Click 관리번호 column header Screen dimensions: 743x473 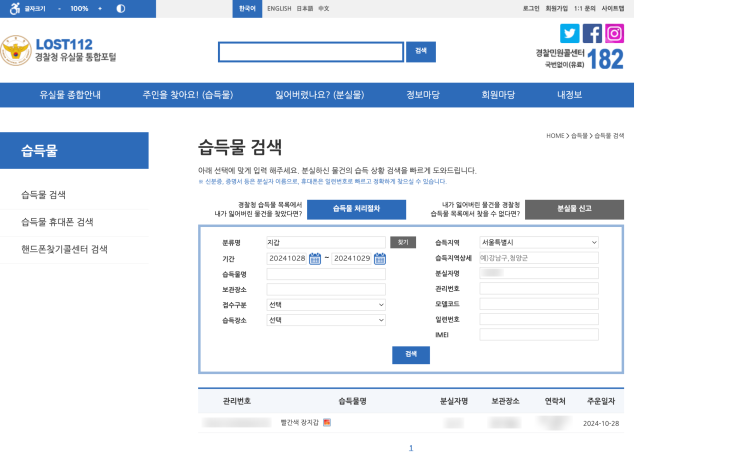click(x=236, y=401)
